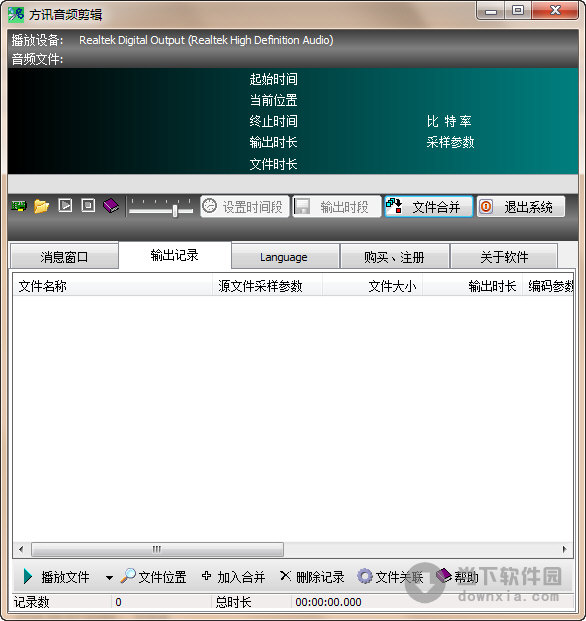Minimize the 方讯音频剪辑 window

click(x=491, y=11)
